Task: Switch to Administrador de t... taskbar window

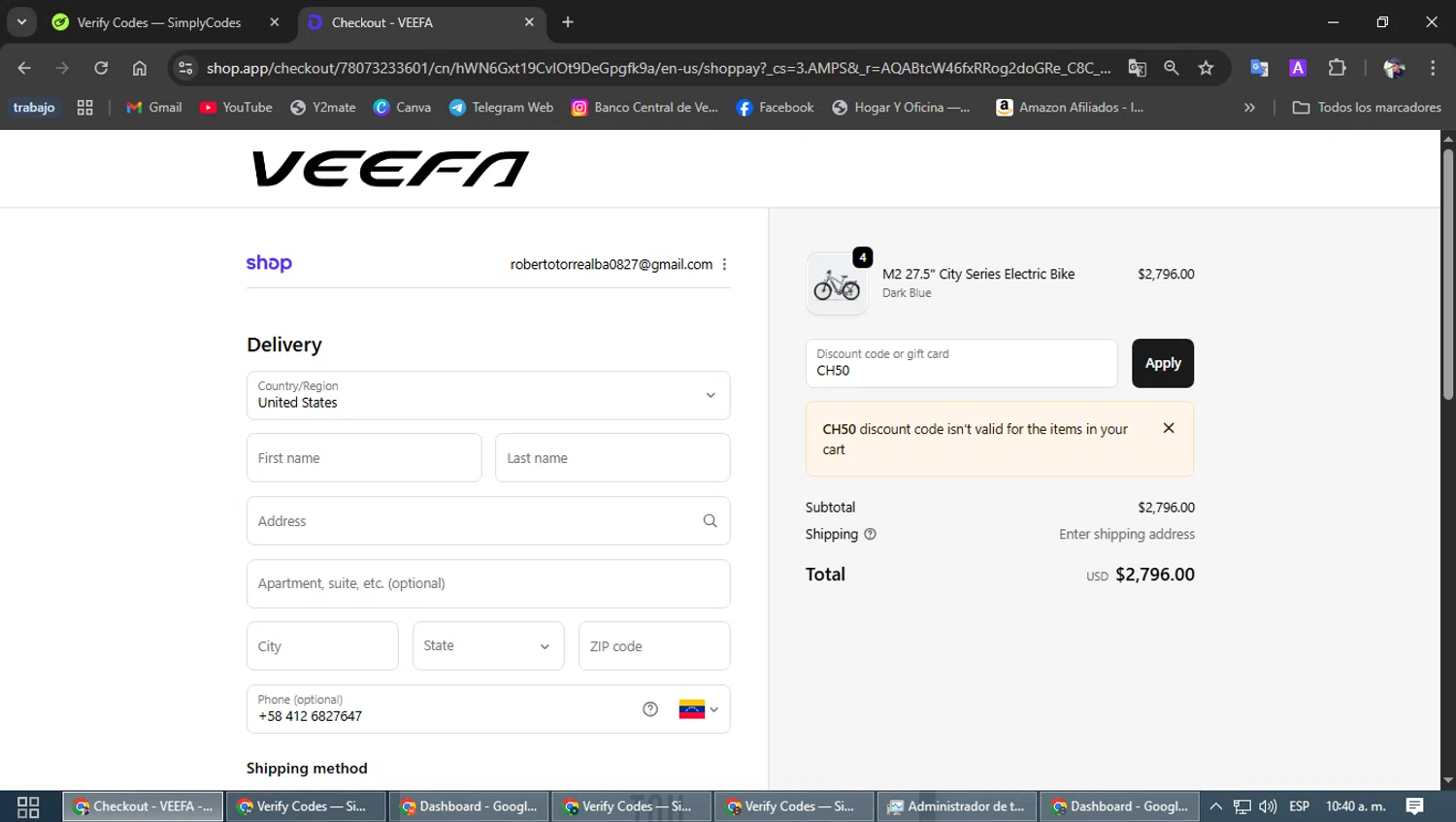Action: point(956,806)
